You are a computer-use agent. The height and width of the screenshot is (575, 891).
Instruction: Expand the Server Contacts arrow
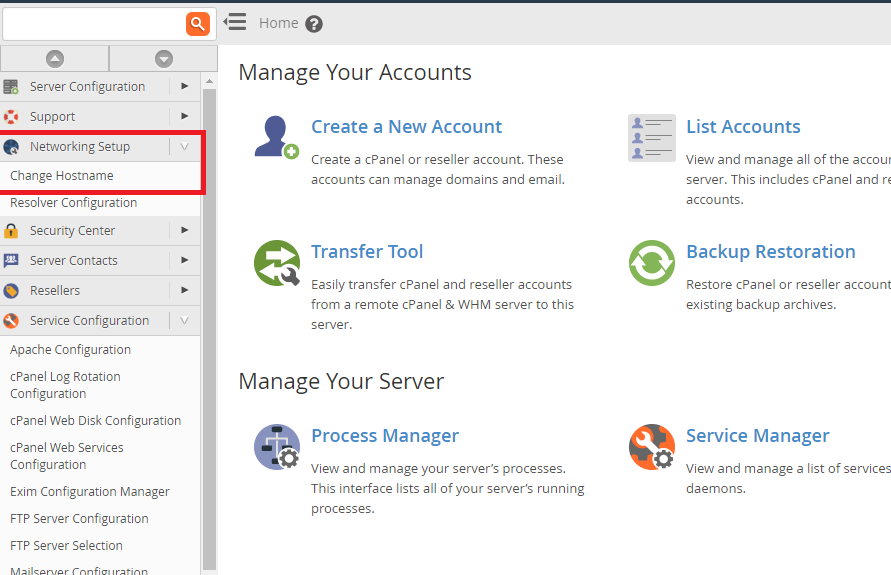click(x=185, y=260)
